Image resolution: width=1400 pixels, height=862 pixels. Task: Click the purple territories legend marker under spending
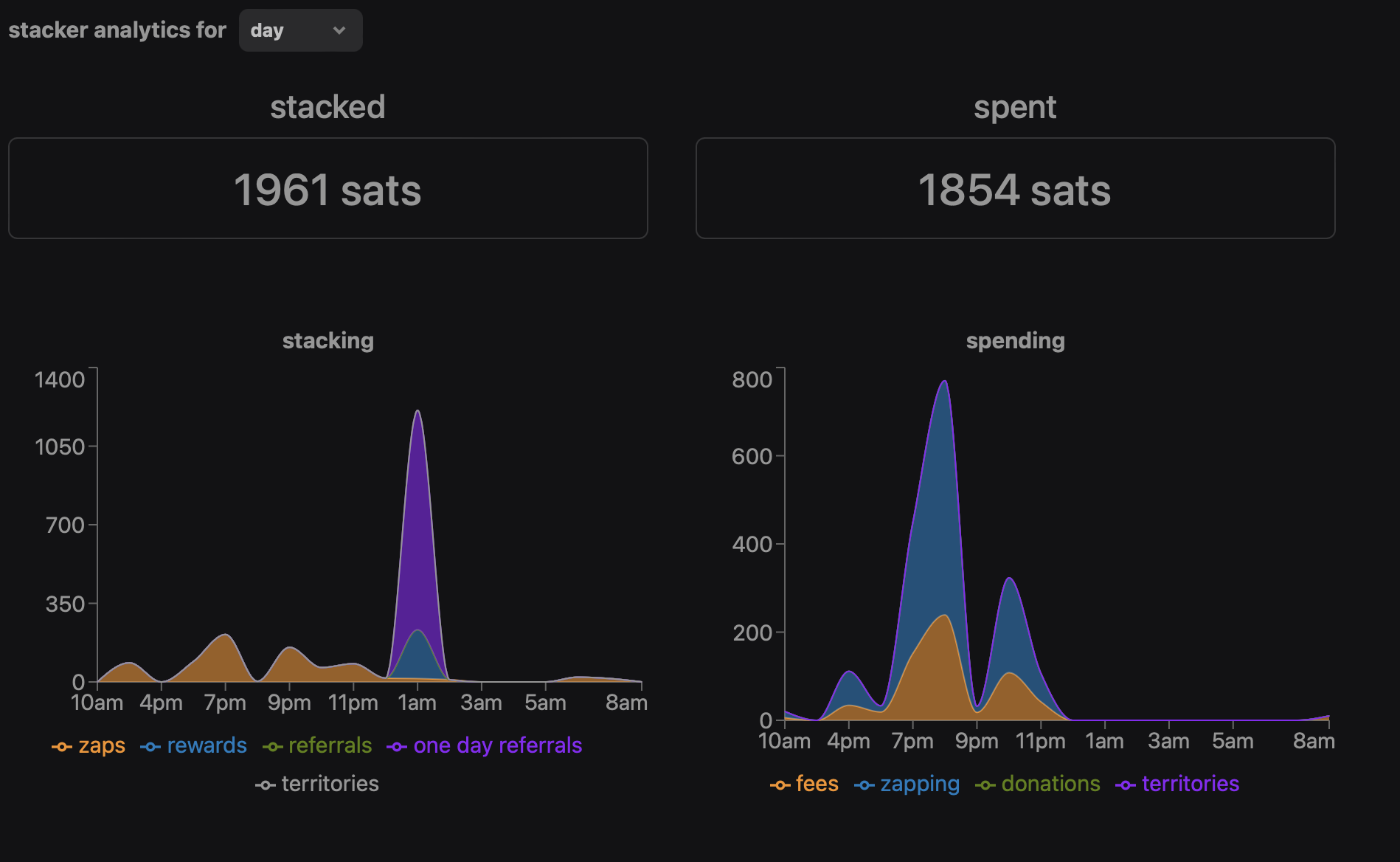point(1126,785)
